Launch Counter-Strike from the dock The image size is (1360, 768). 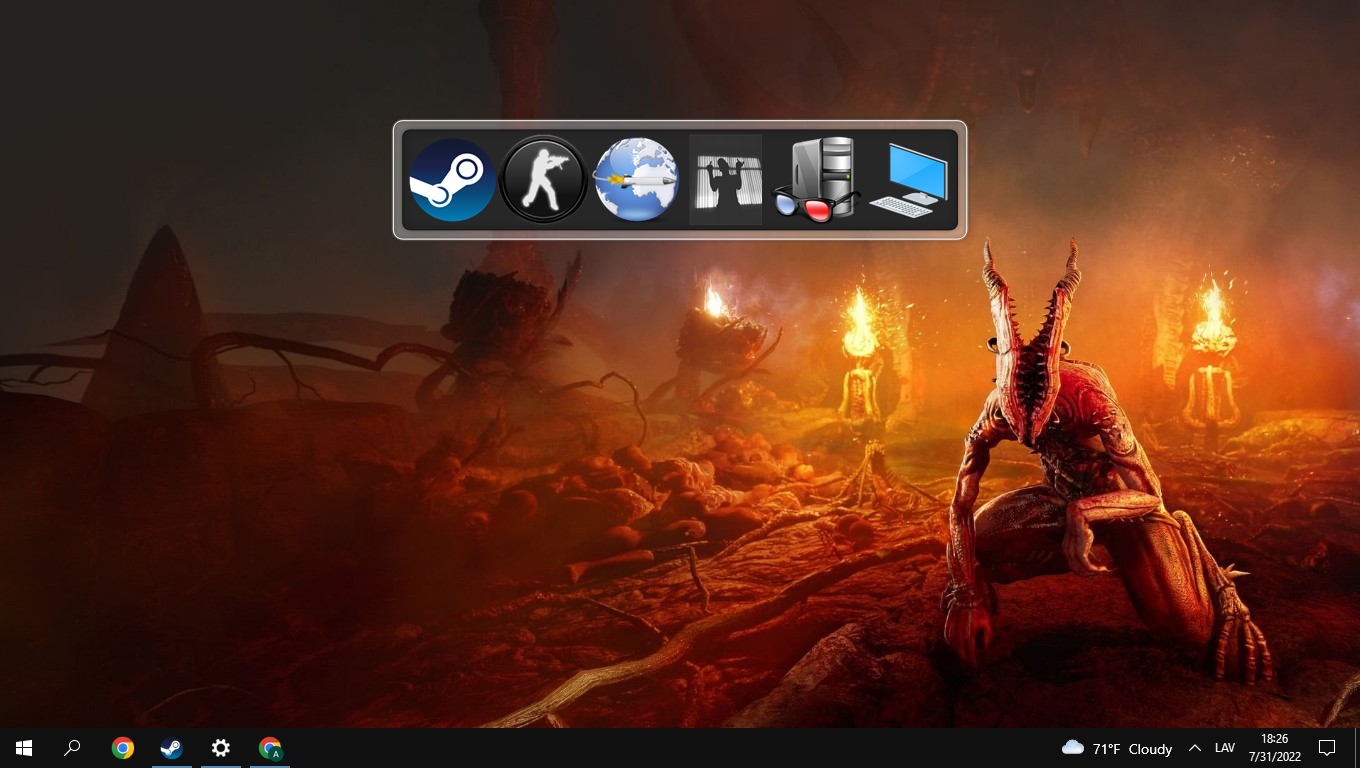[x=543, y=180]
